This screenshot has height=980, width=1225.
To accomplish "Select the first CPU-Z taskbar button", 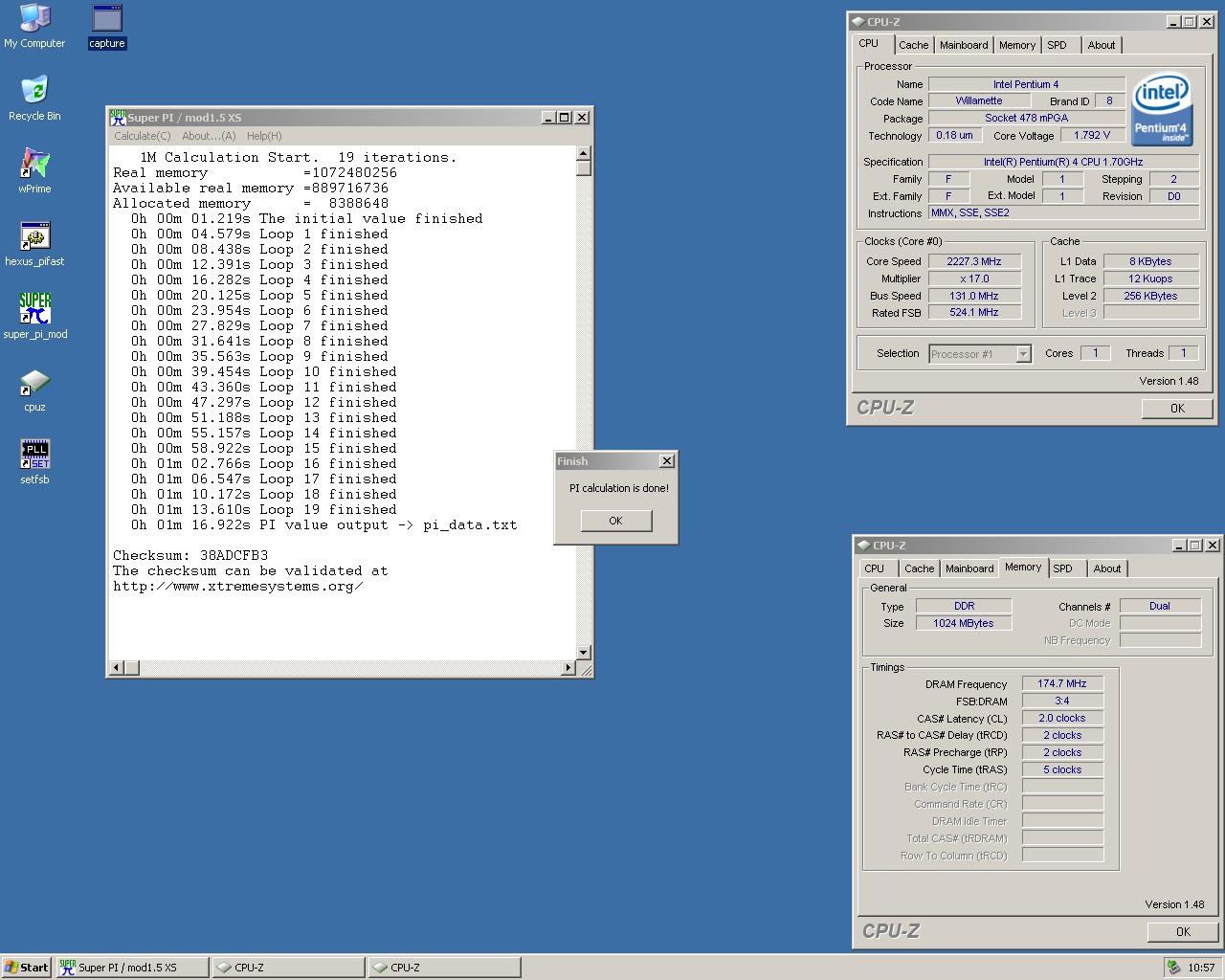I will (x=288, y=968).
